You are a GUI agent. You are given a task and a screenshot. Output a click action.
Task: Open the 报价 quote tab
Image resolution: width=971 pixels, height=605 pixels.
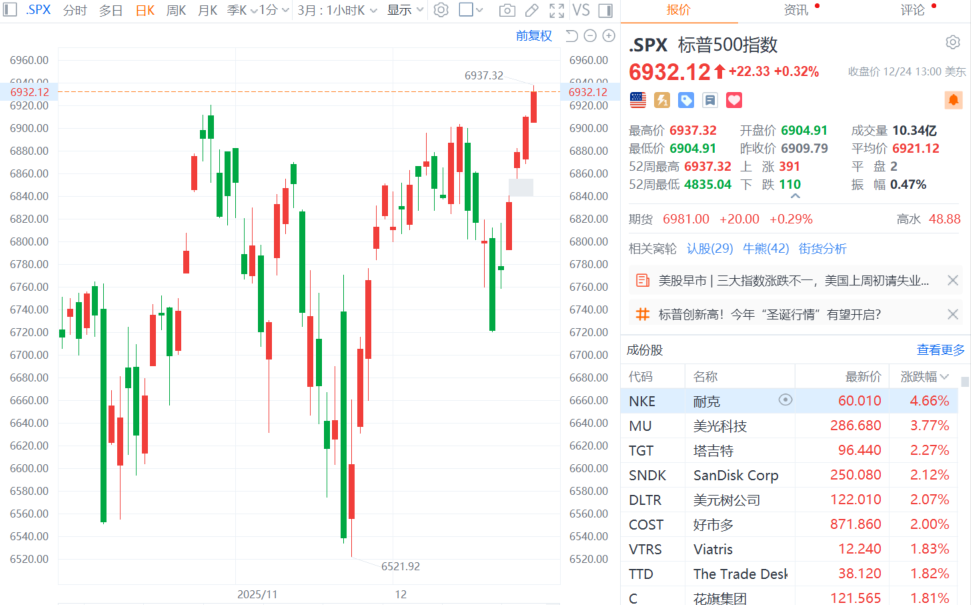coord(678,10)
